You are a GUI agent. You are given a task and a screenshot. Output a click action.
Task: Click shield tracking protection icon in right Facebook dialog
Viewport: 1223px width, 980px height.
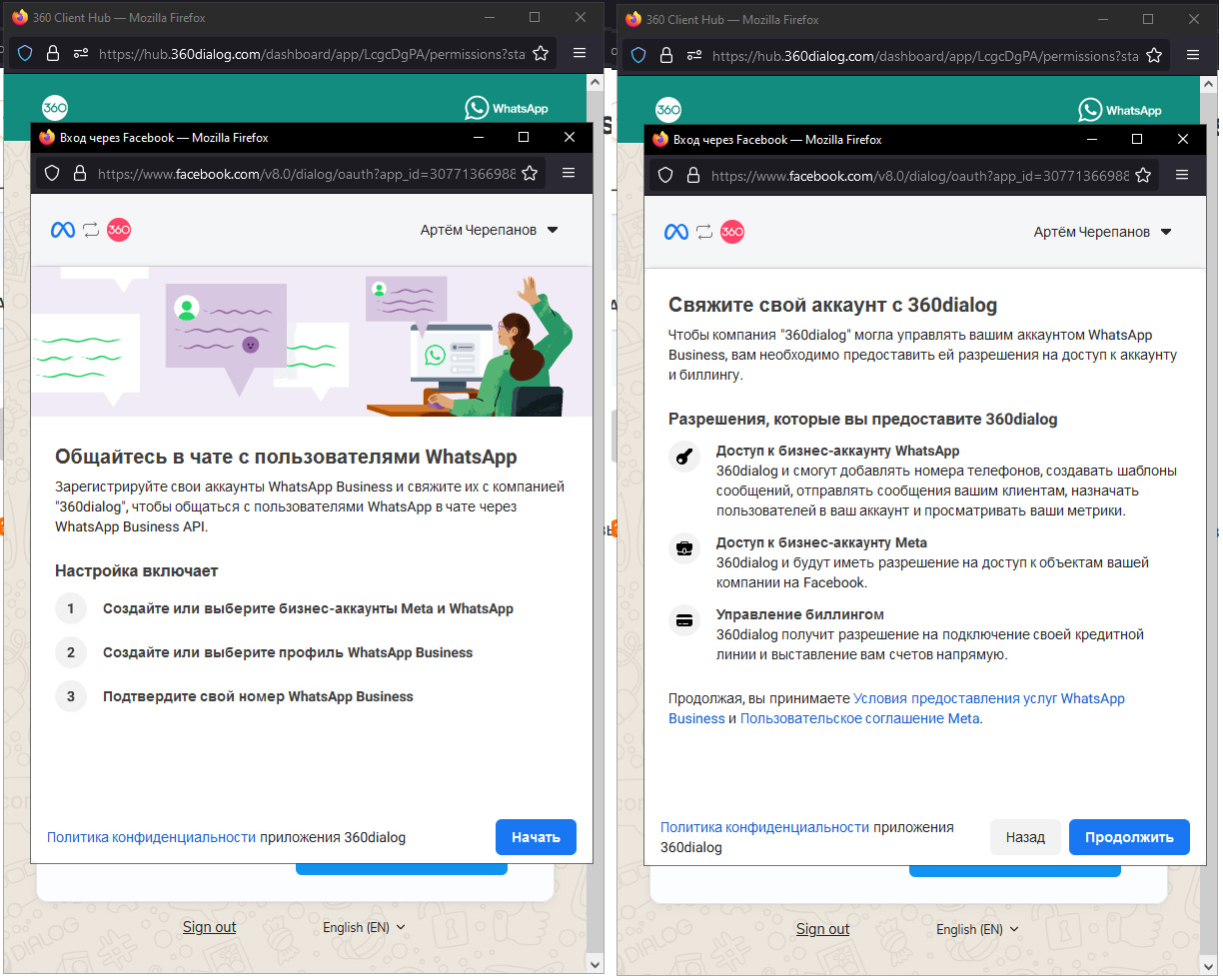pos(665,175)
